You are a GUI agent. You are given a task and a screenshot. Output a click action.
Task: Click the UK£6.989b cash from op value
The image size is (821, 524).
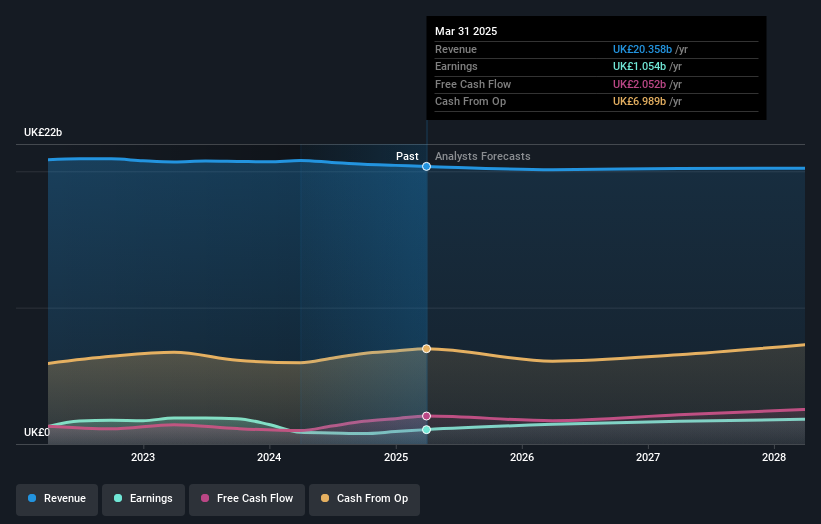click(x=639, y=102)
